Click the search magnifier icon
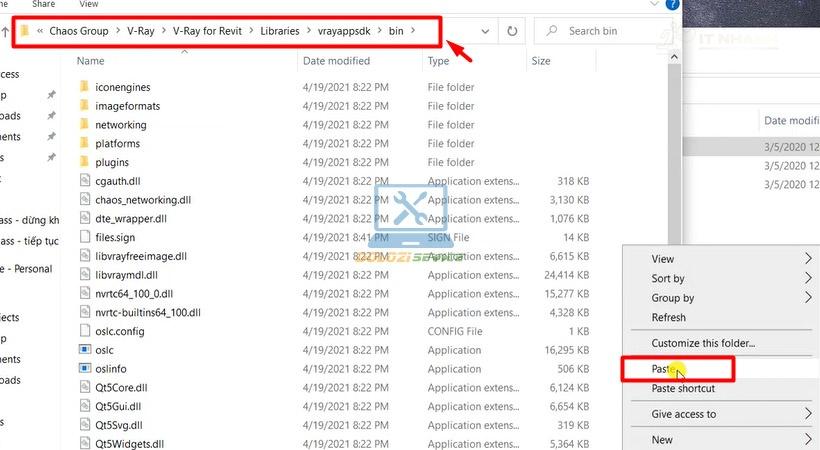The width and height of the screenshot is (820, 450). click(x=552, y=31)
